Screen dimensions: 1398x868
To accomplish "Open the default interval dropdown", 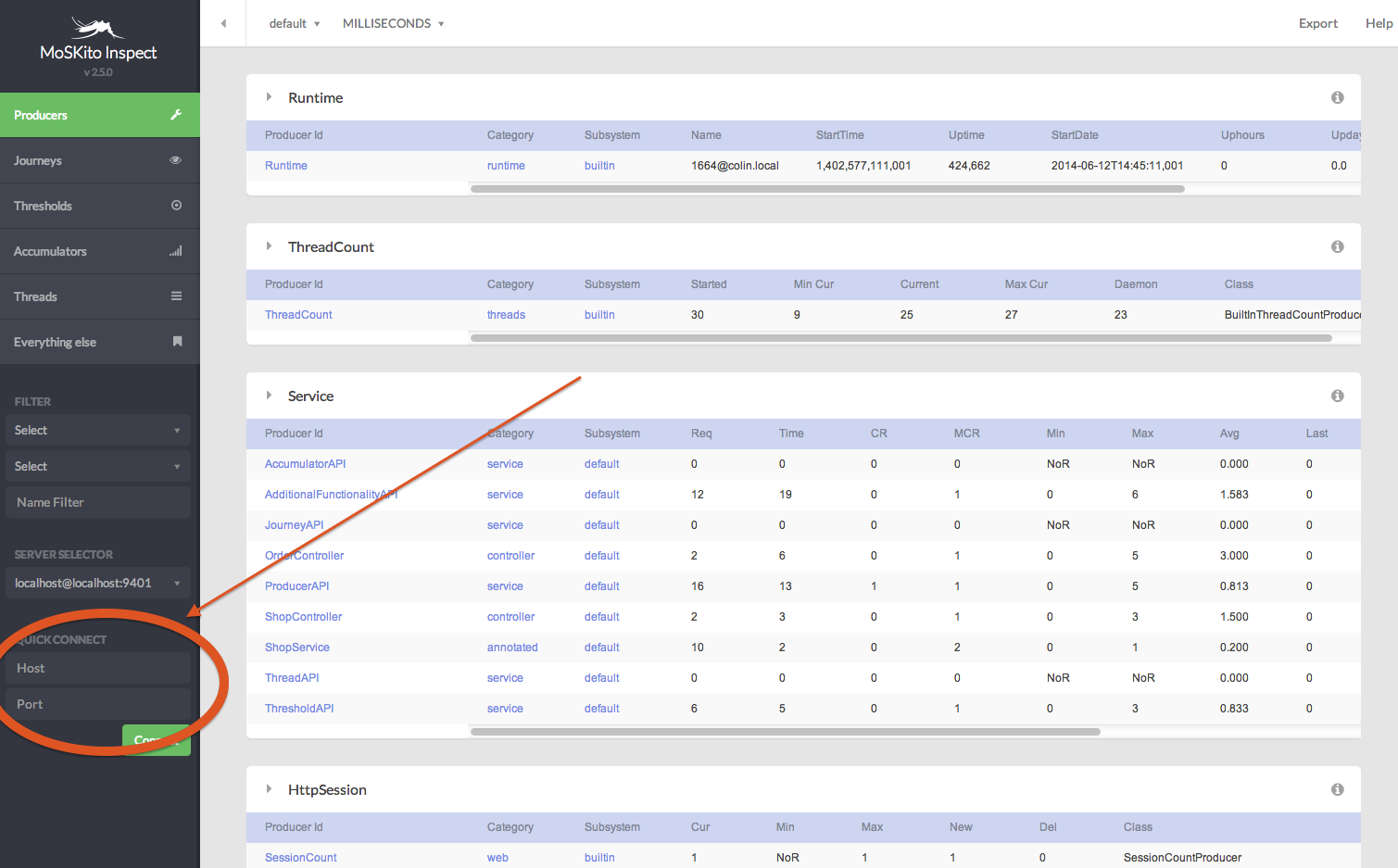I will click(x=295, y=23).
